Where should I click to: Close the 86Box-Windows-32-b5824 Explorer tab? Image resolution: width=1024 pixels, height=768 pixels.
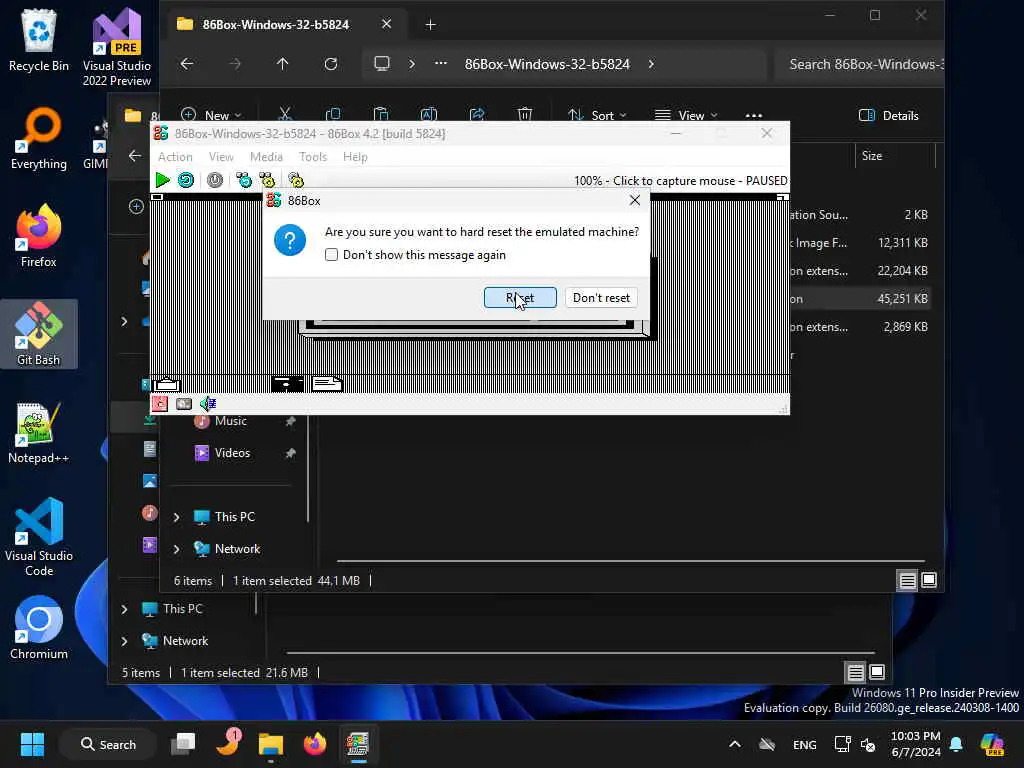pyautogui.click(x=387, y=24)
